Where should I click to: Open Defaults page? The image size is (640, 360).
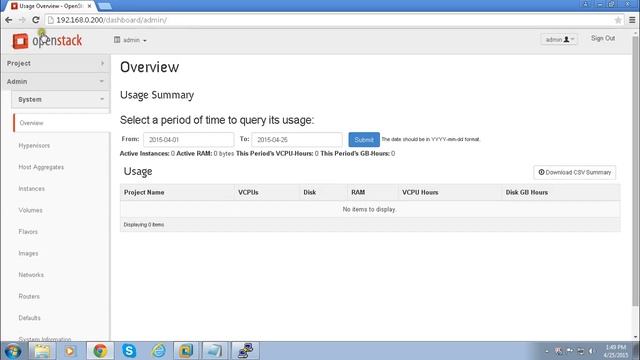pyautogui.click(x=29, y=318)
